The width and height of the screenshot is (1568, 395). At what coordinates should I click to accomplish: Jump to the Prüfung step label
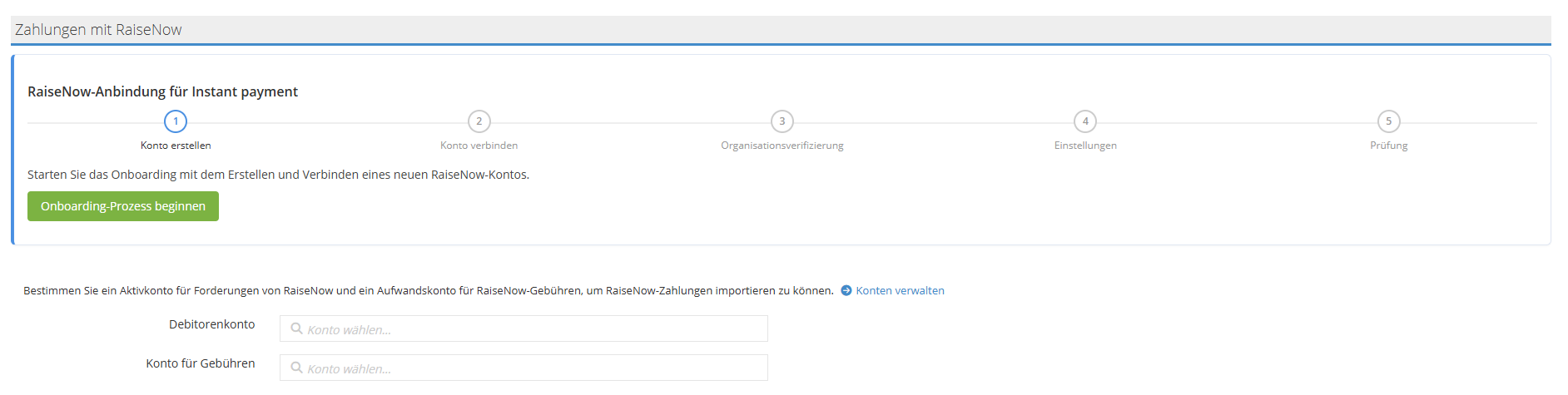1388,146
